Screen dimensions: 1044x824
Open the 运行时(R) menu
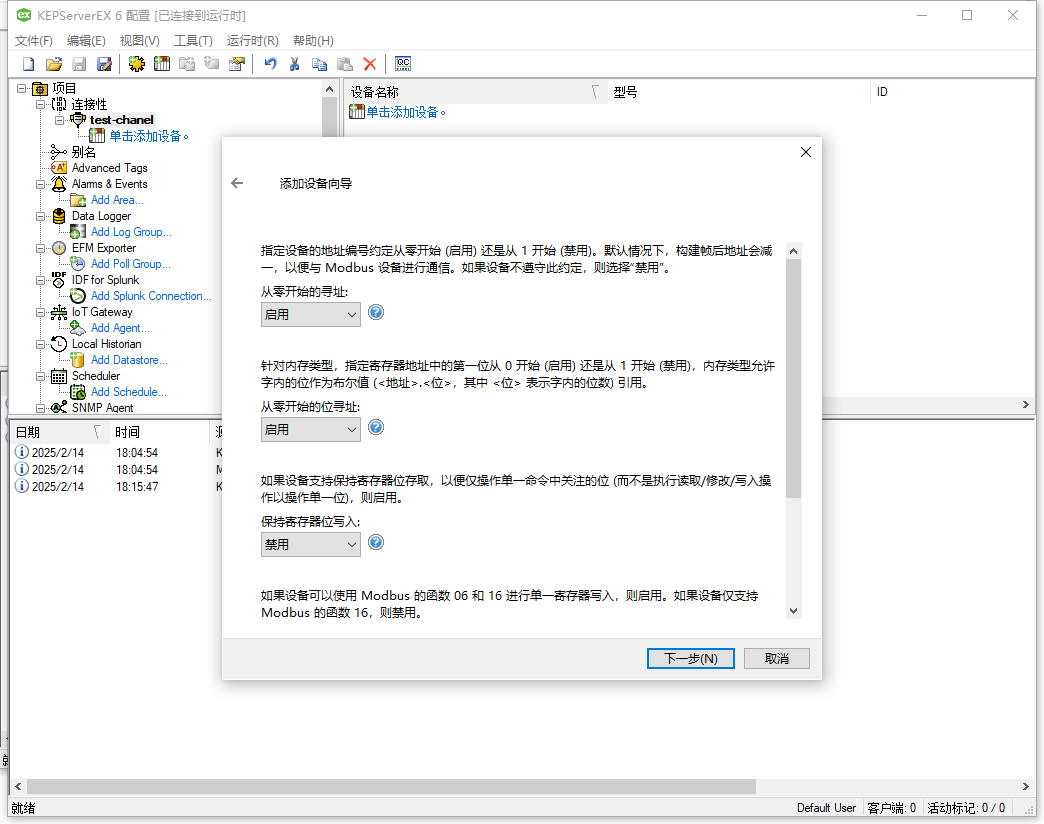(252, 41)
